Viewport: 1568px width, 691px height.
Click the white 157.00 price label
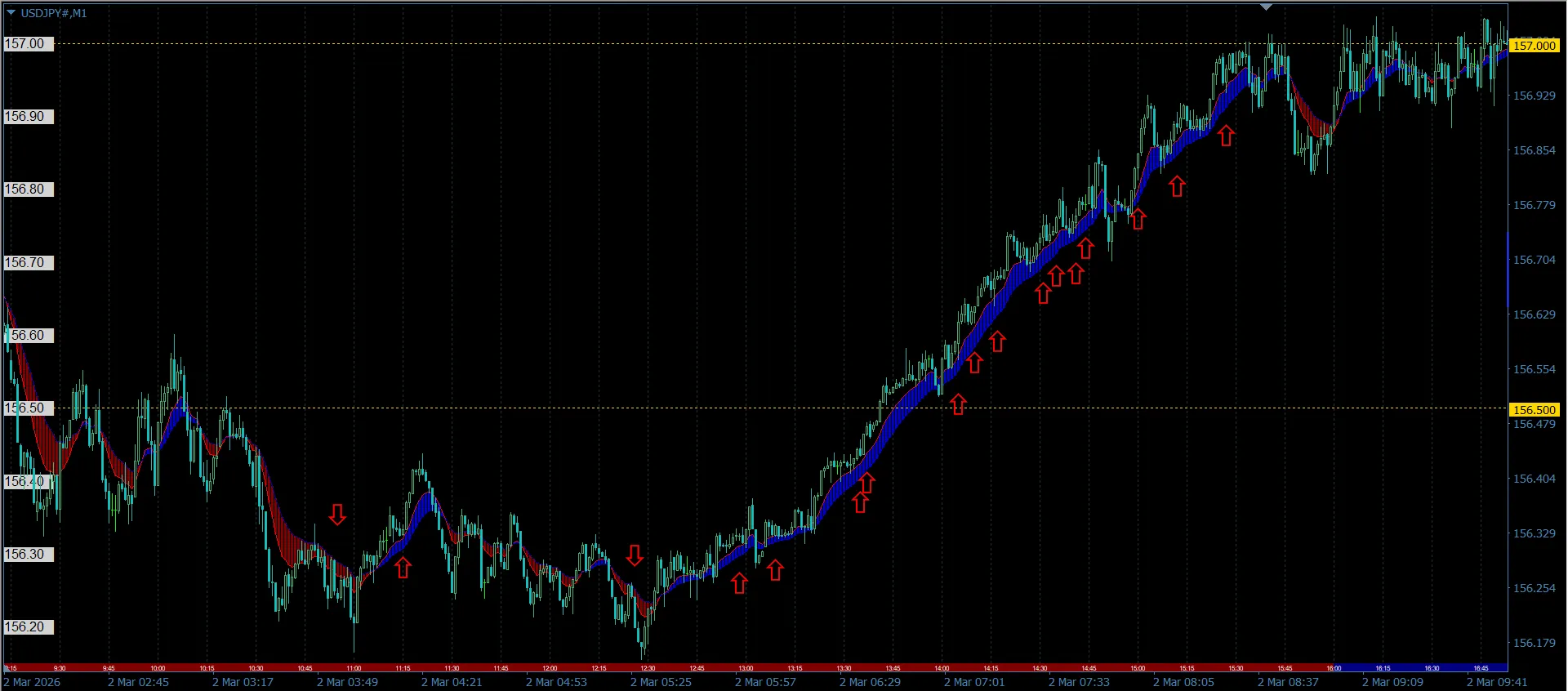28,44
